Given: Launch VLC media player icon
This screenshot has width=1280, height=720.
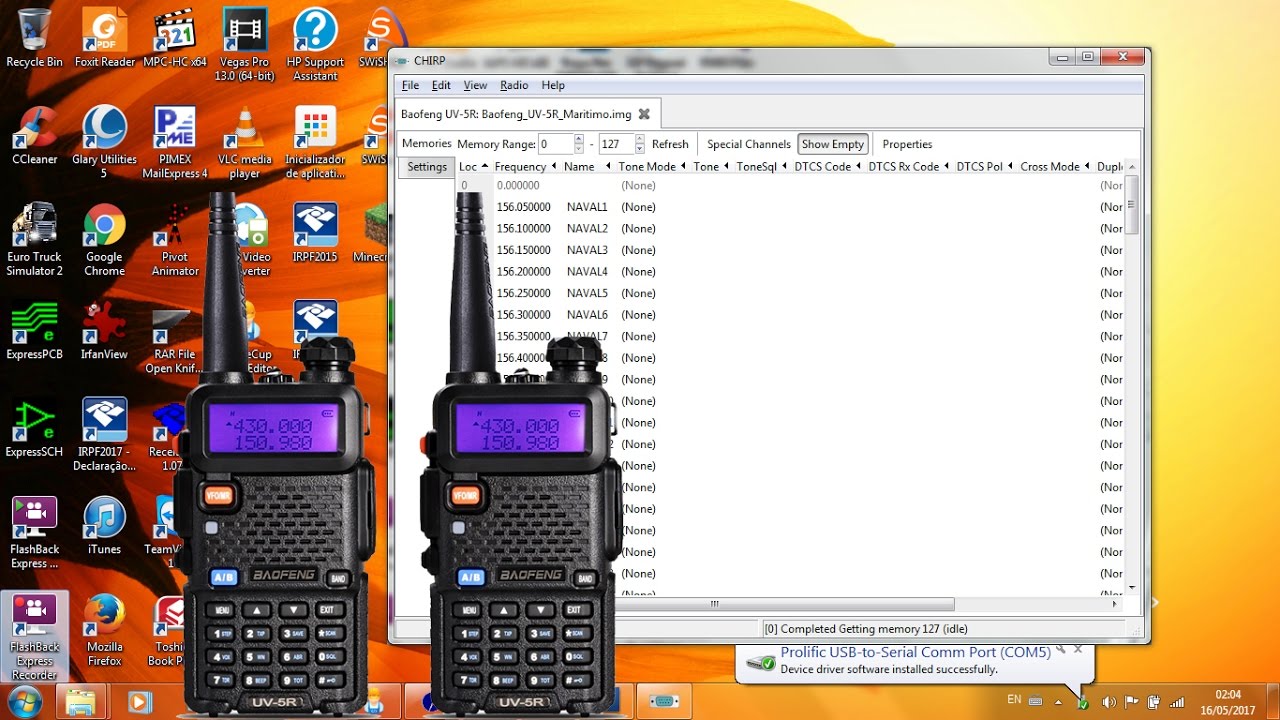Looking at the screenshot, I should point(245,142).
